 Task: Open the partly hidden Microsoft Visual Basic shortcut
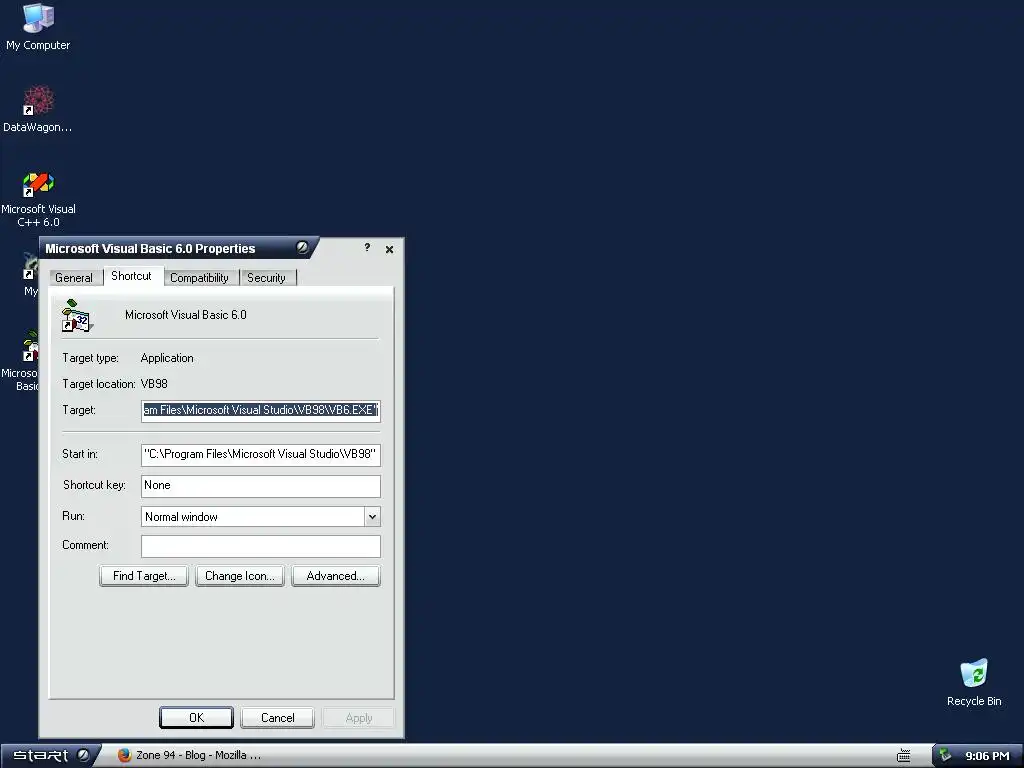click(20, 360)
